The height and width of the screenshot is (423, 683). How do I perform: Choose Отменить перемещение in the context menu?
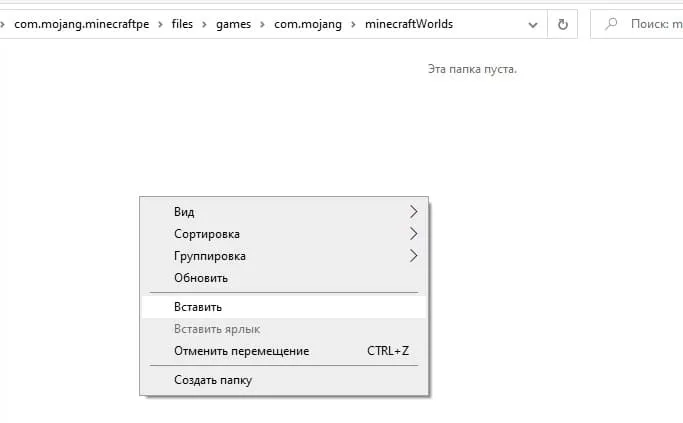click(241, 351)
